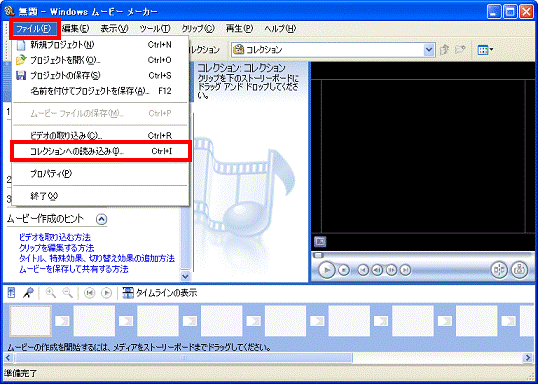Screen dimensions: 538x384
Task: Click the zoom in magnifier on the storyboard toolbar
Action: pos(51,293)
